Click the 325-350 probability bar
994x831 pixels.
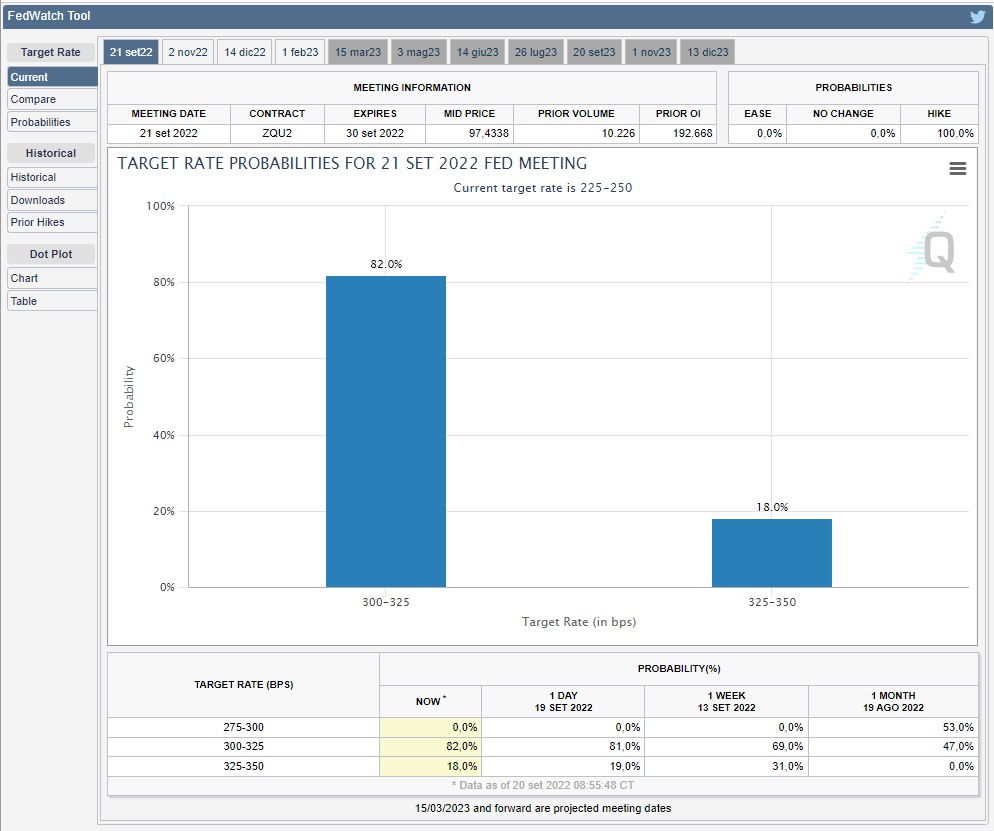(x=771, y=553)
